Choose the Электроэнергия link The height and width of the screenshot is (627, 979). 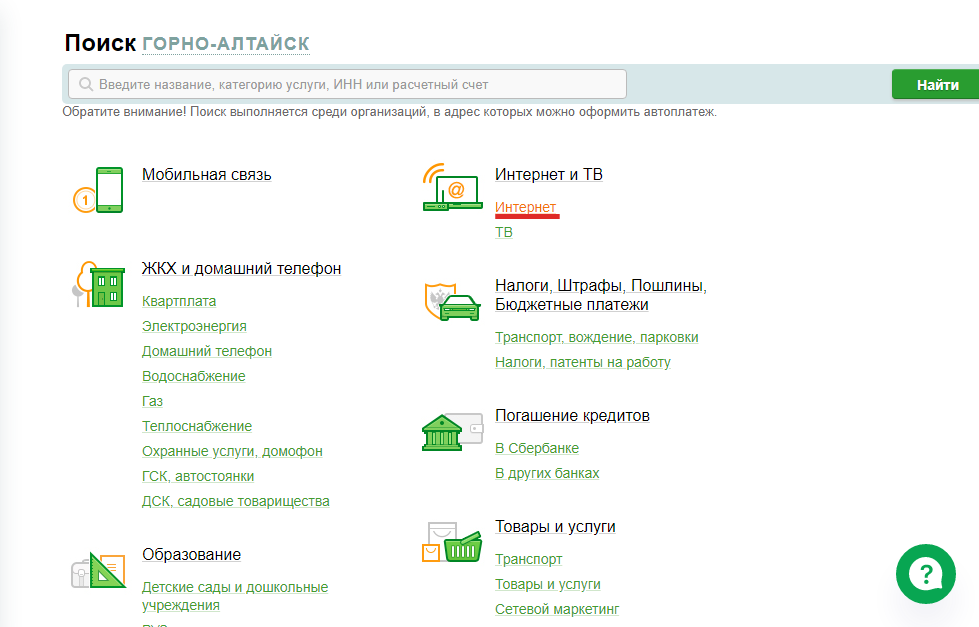(x=194, y=326)
